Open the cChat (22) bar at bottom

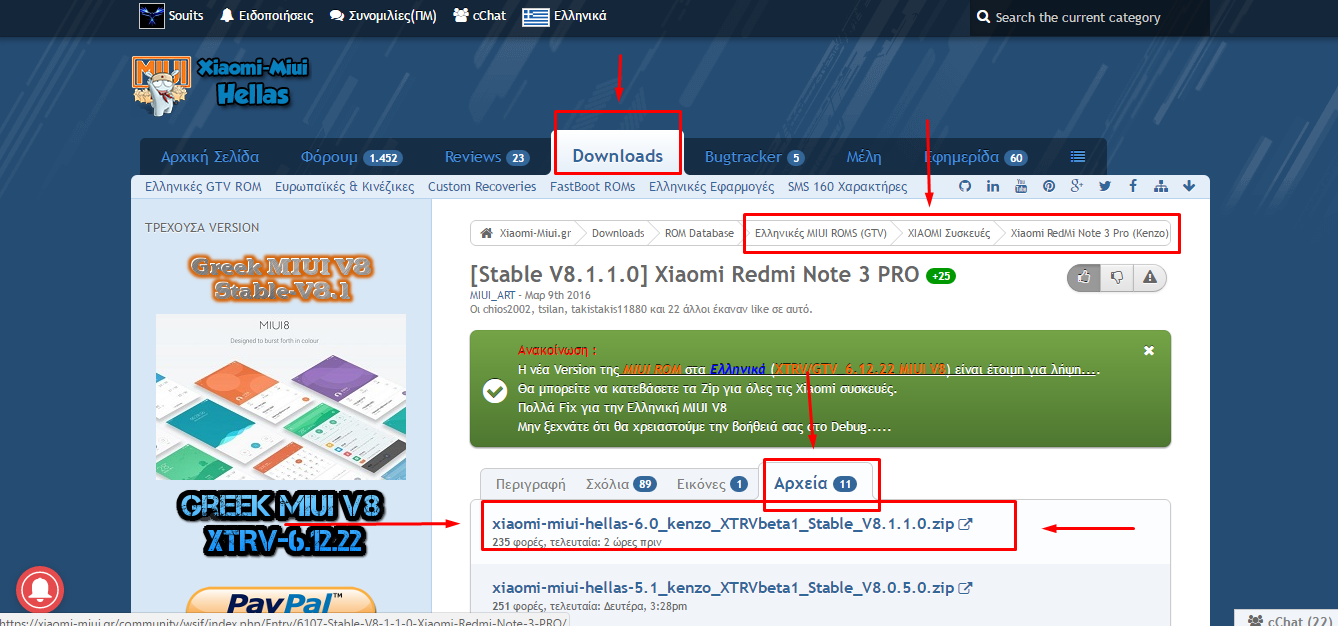pyautogui.click(x=1287, y=618)
